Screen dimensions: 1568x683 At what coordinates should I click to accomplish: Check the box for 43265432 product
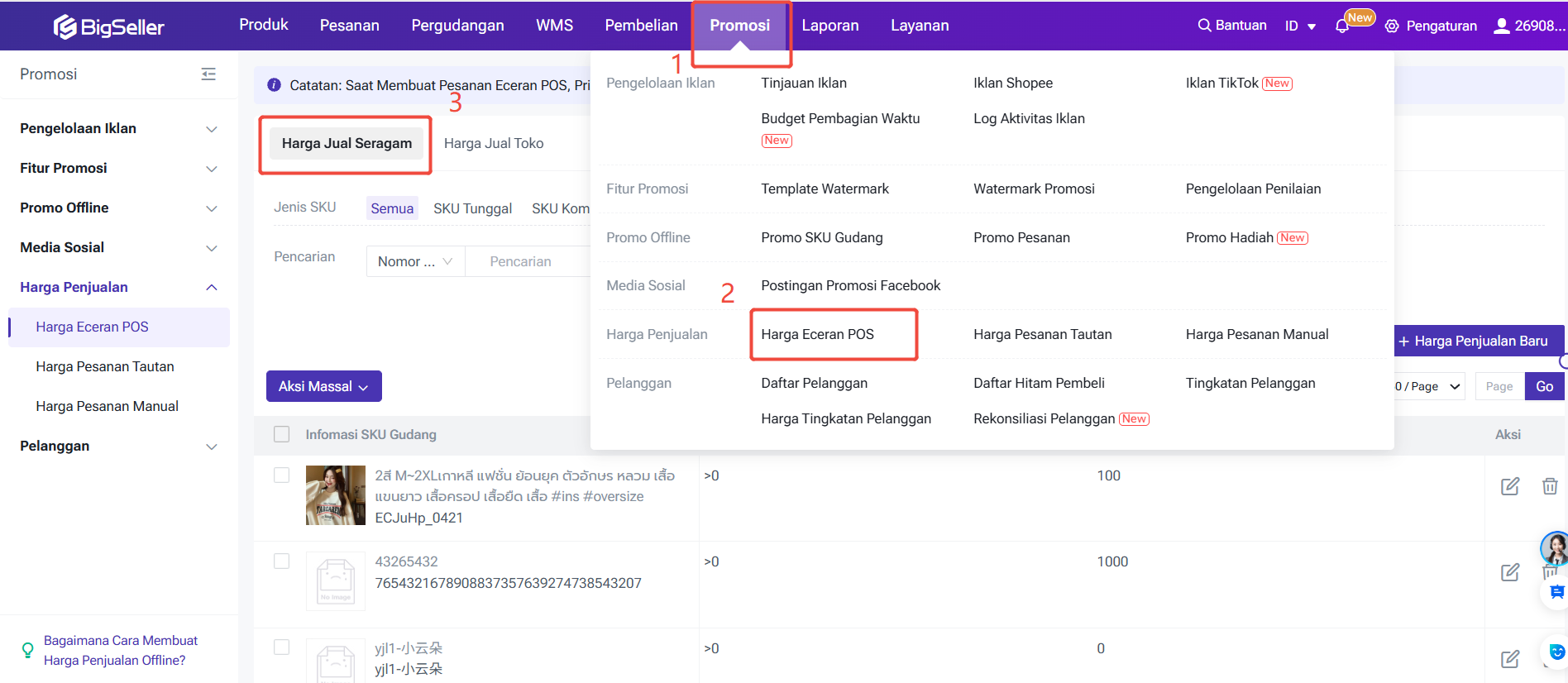tap(282, 561)
